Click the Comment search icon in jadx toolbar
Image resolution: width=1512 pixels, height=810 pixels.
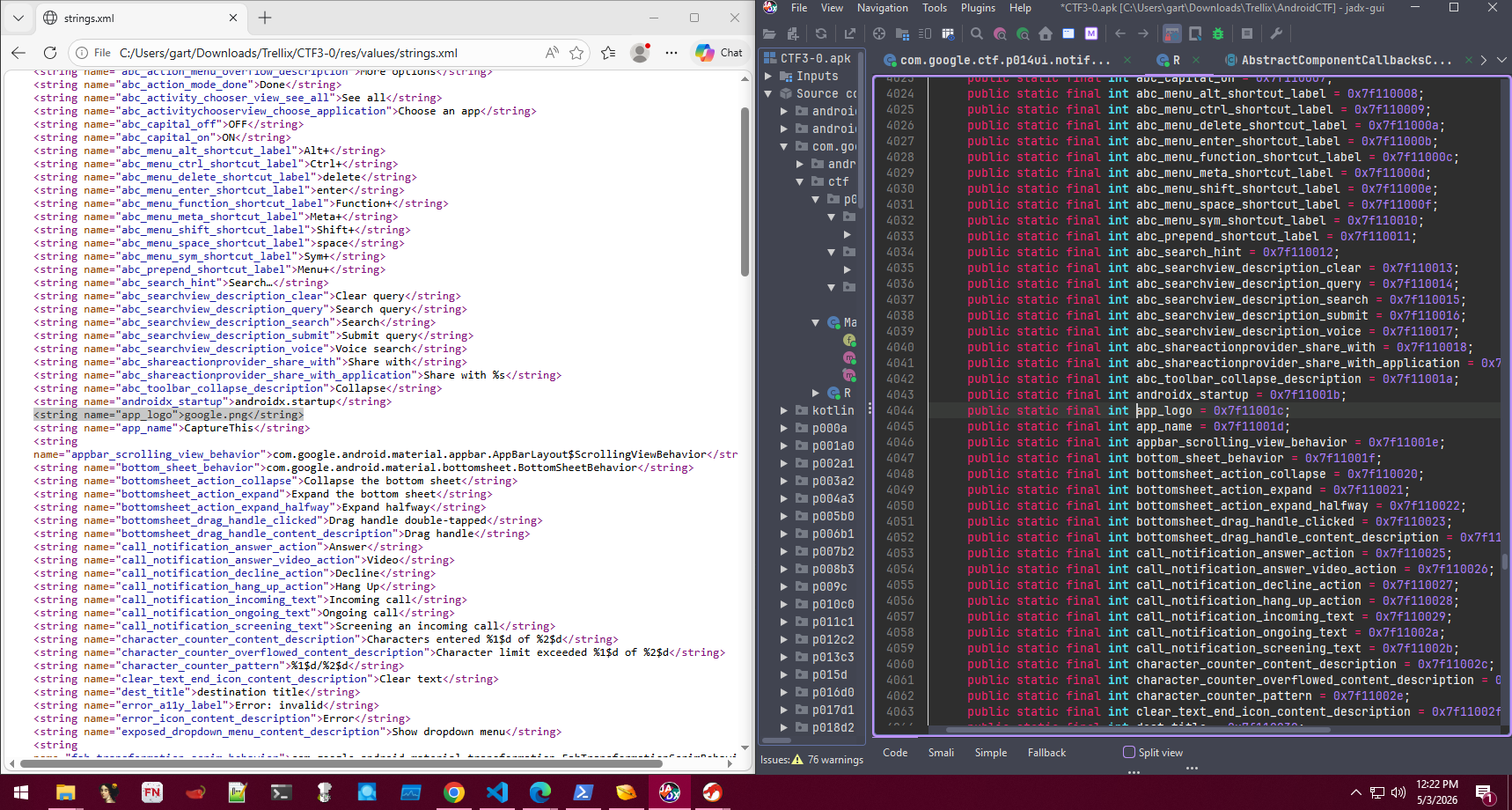tap(1023, 33)
